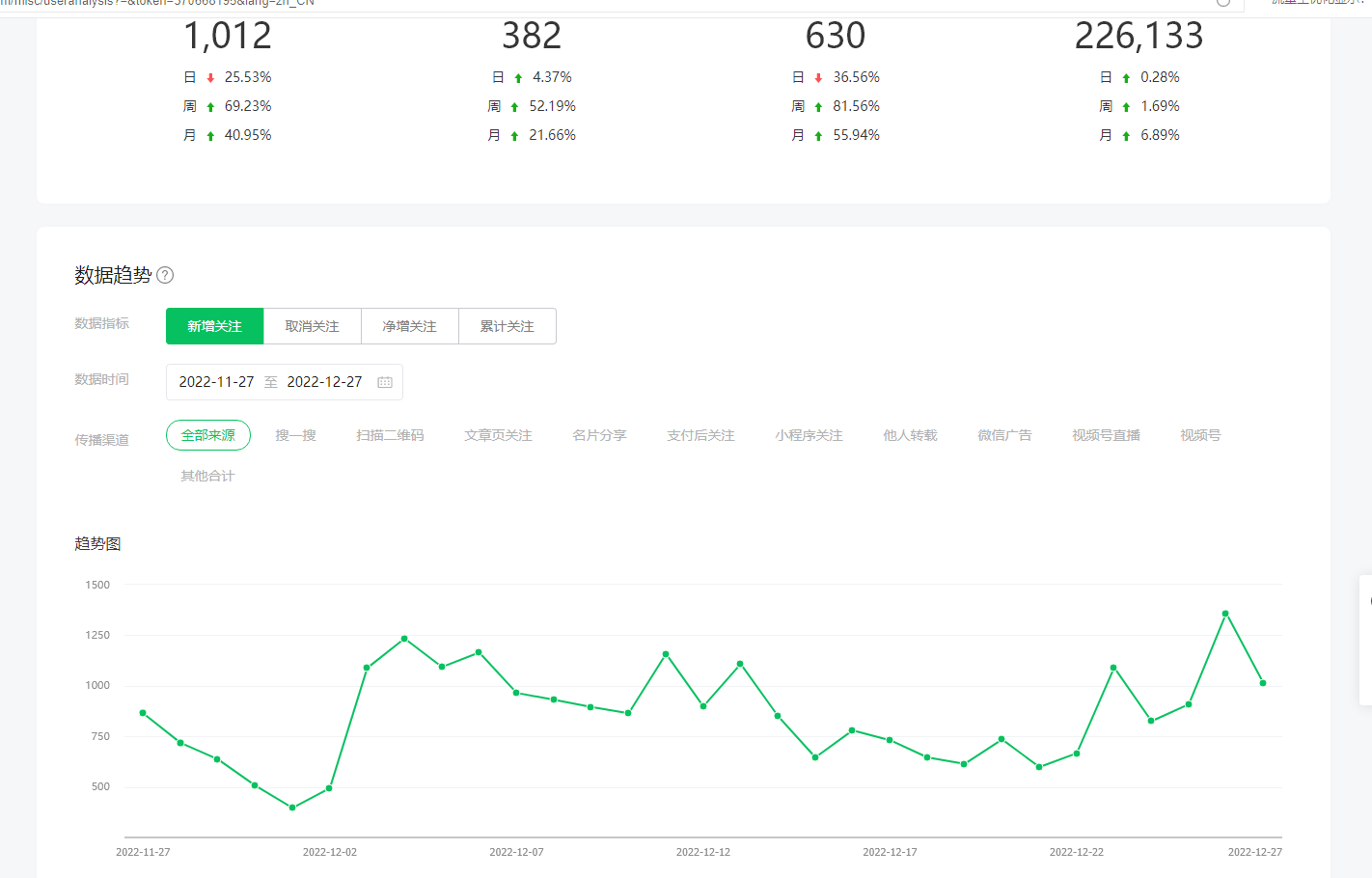The height and width of the screenshot is (878, 1372).
Task: Filter by 小程序关注 channel
Action: [x=809, y=435]
